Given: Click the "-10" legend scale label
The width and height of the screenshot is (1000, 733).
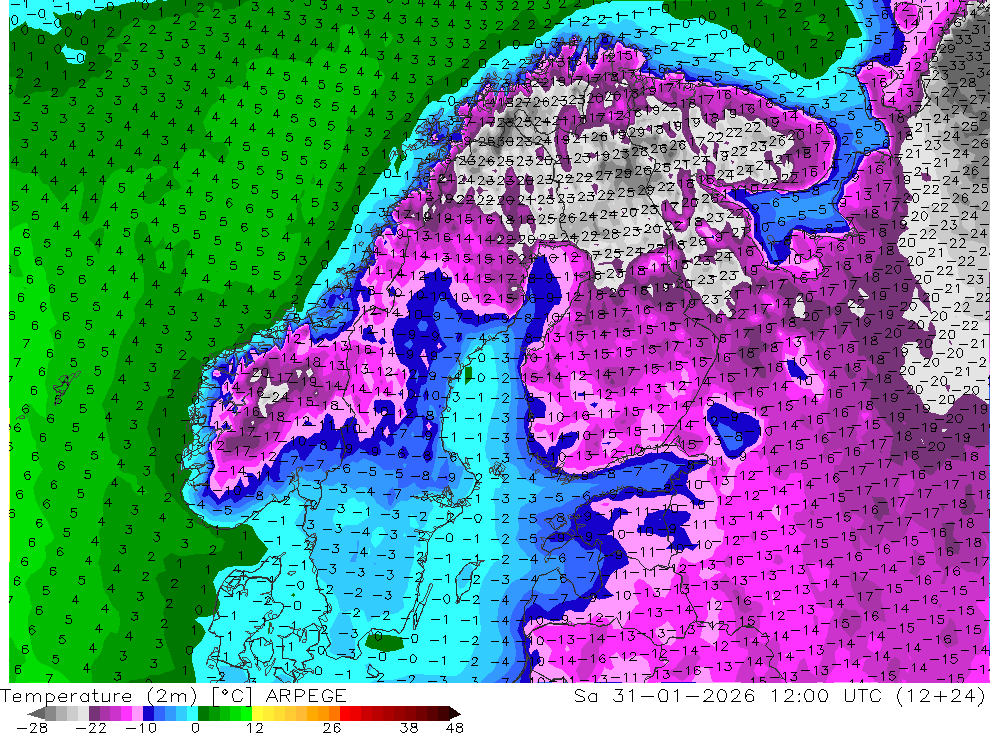Looking at the screenshot, I should coord(142,727).
